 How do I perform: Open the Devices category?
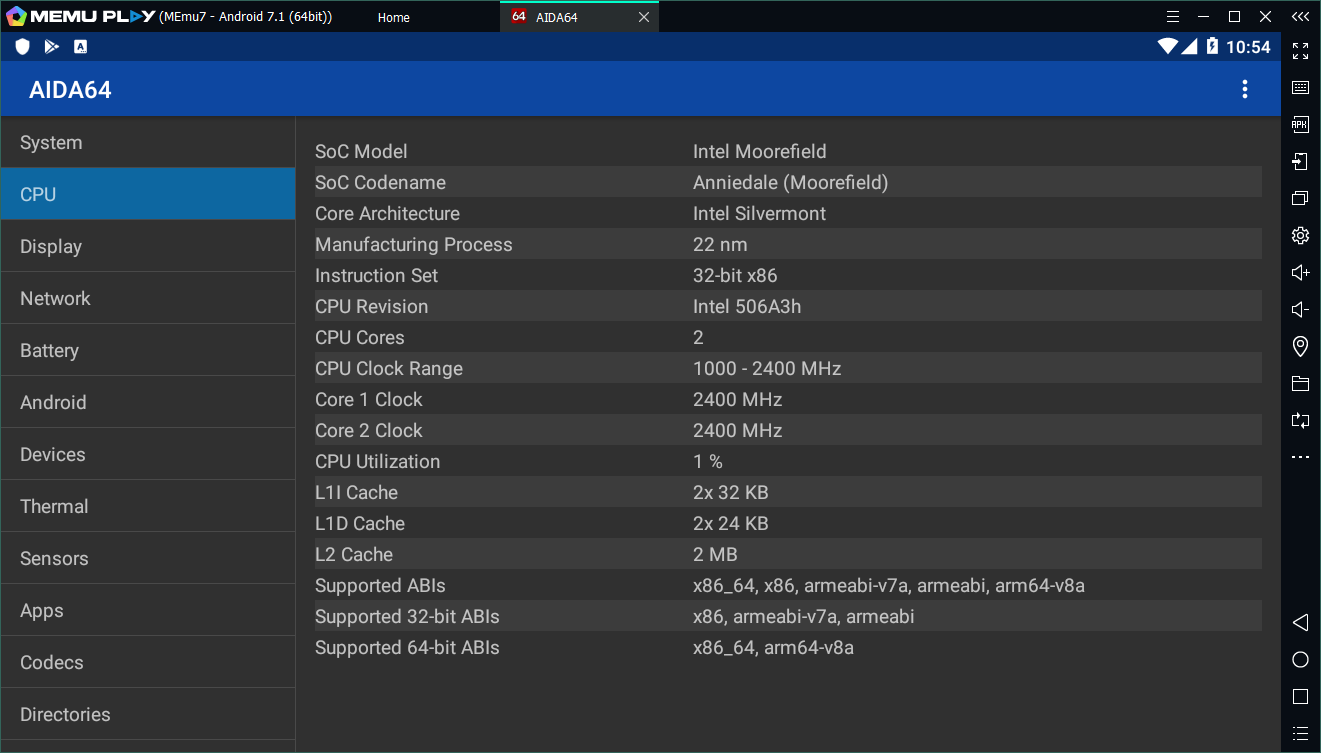tap(148, 454)
